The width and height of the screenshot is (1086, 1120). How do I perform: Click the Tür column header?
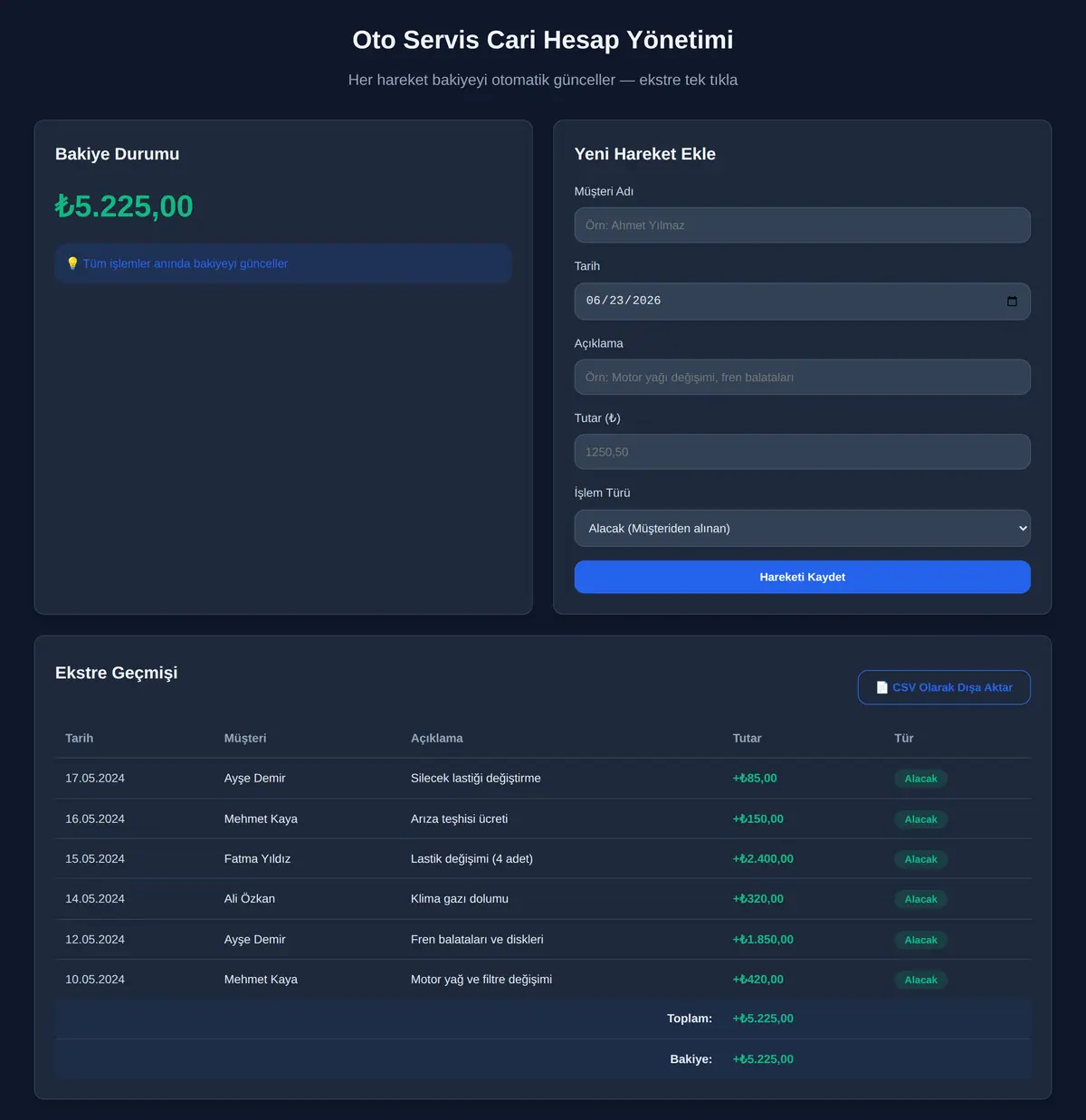point(904,738)
